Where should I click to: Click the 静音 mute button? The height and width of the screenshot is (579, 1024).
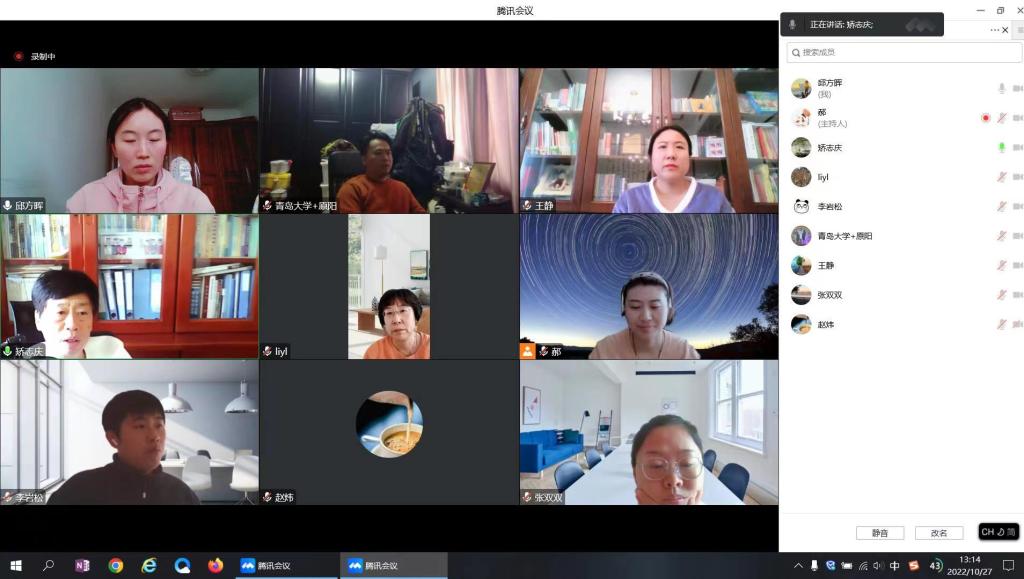[x=880, y=532]
